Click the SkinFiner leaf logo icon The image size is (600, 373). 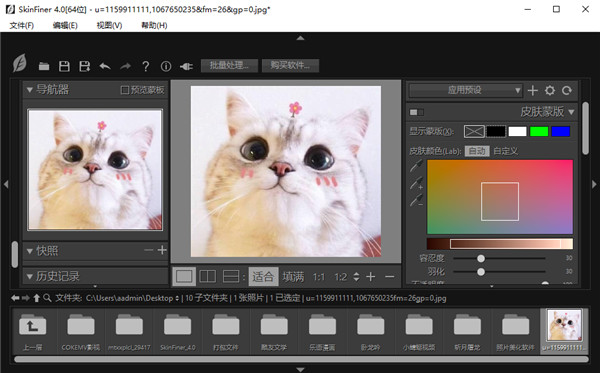[20, 63]
